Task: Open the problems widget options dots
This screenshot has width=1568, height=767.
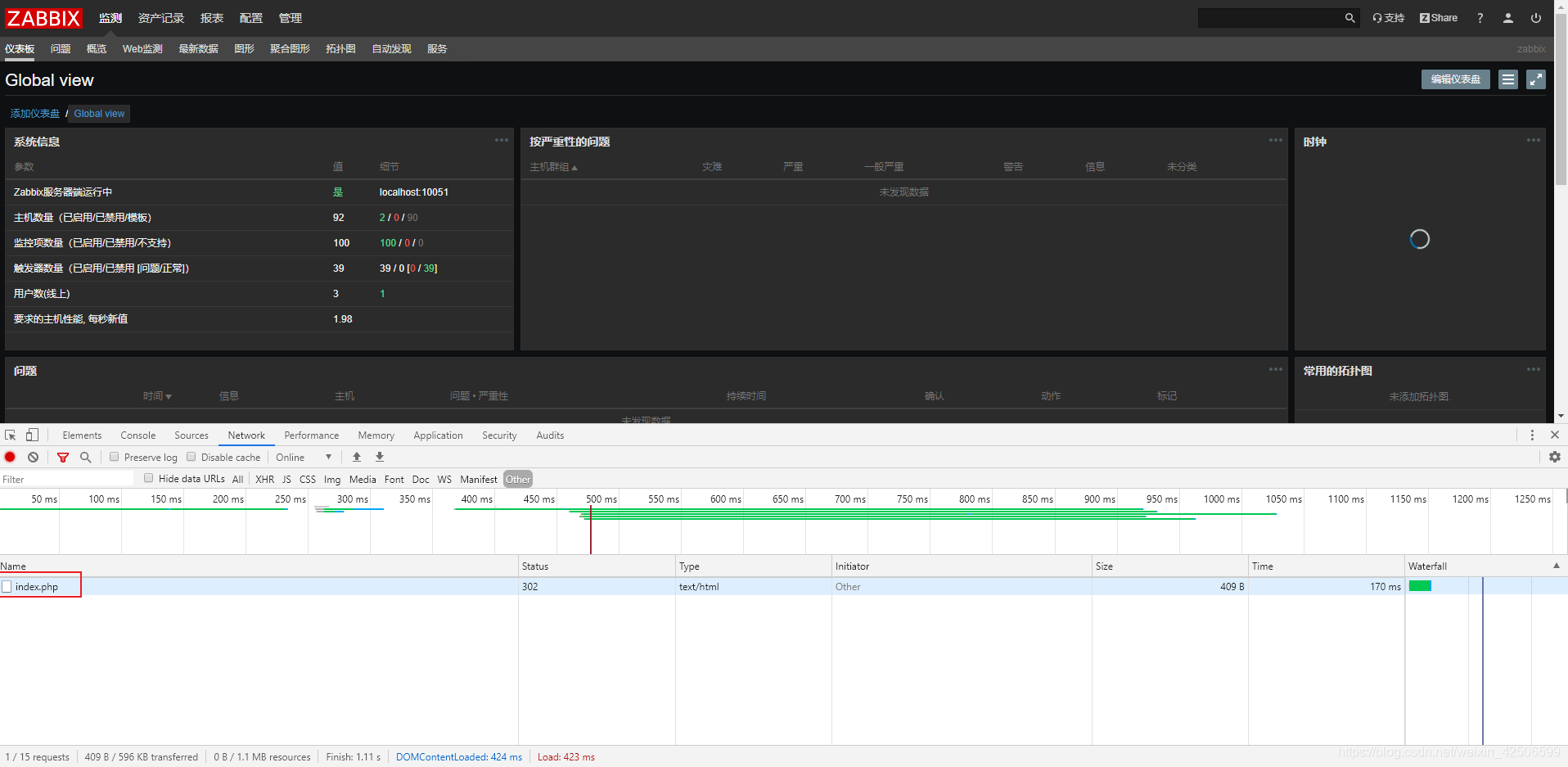Action: pos(1275,369)
